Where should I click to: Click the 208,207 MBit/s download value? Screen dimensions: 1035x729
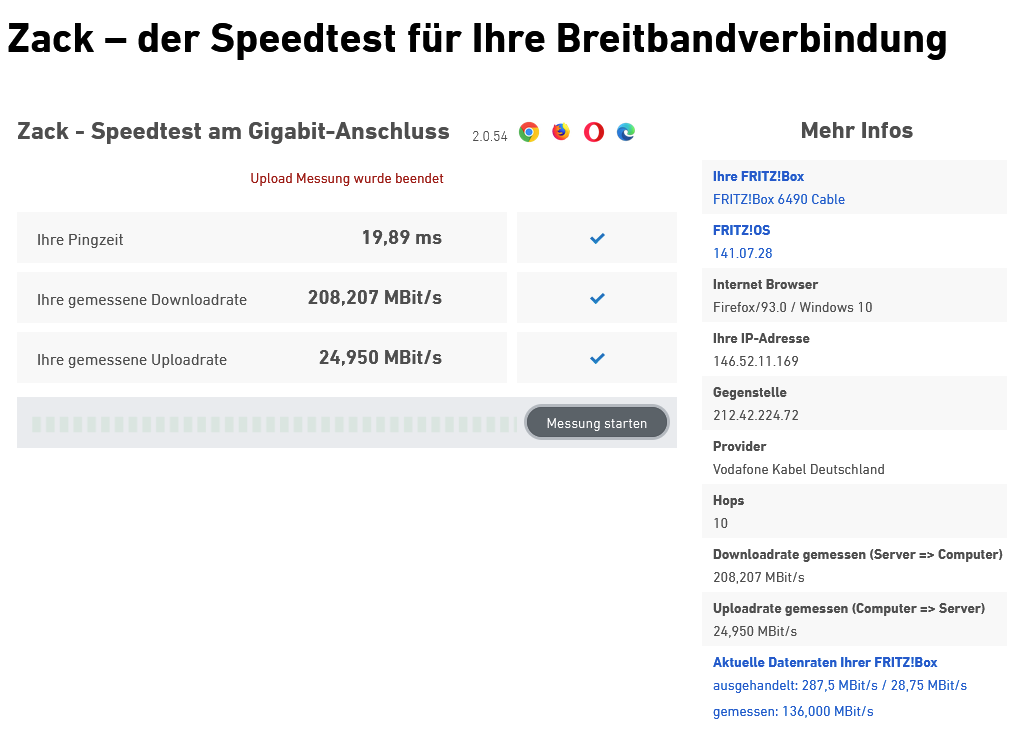(374, 298)
